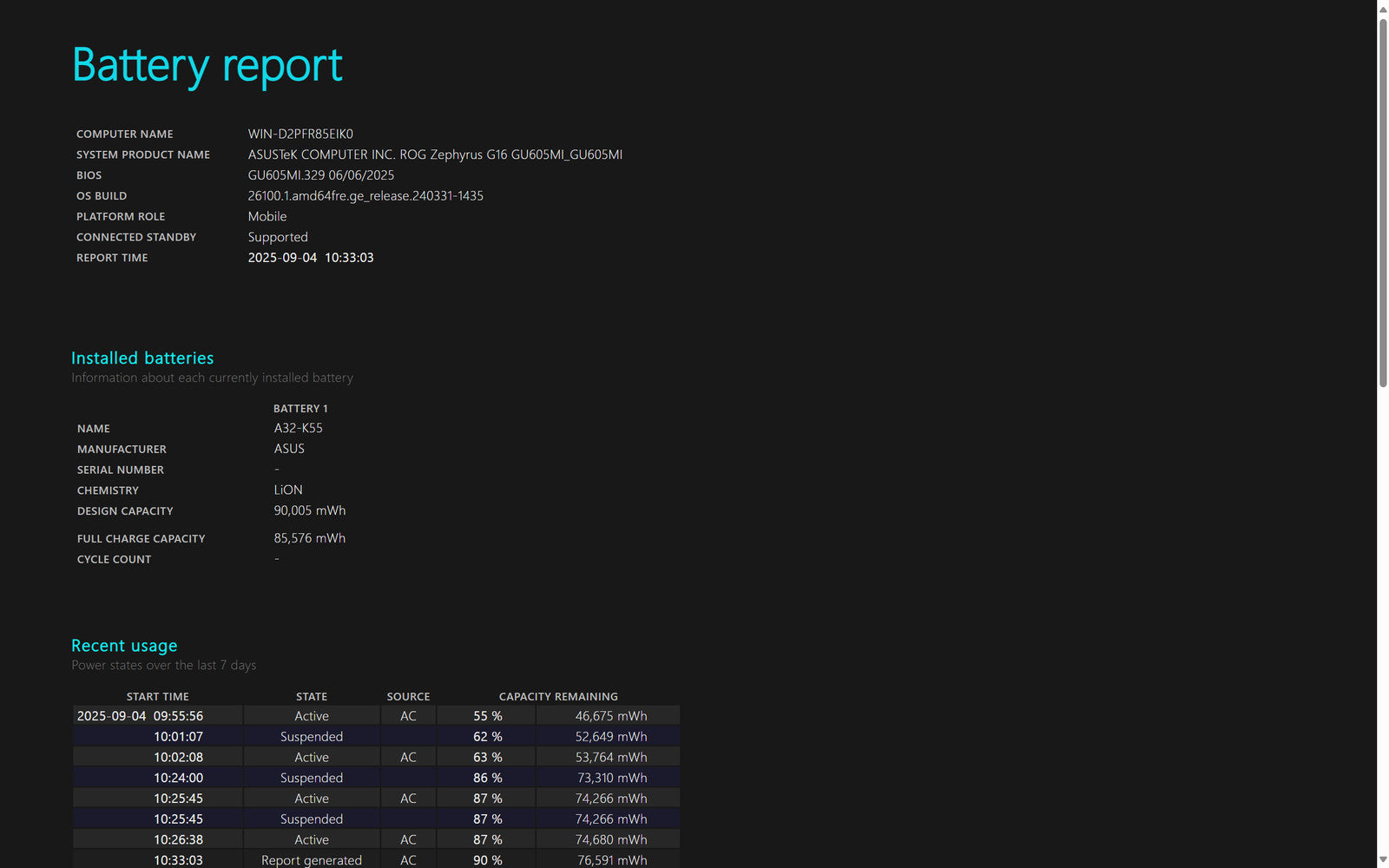Image resolution: width=1389 pixels, height=868 pixels.
Task: Click the START TIME column header
Action: click(157, 696)
